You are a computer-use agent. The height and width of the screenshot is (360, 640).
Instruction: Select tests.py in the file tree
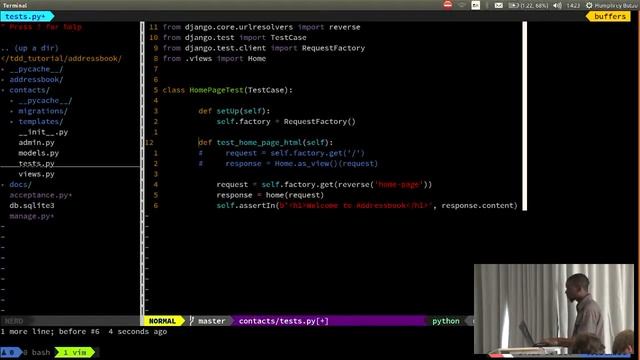[x=36, y=163]
